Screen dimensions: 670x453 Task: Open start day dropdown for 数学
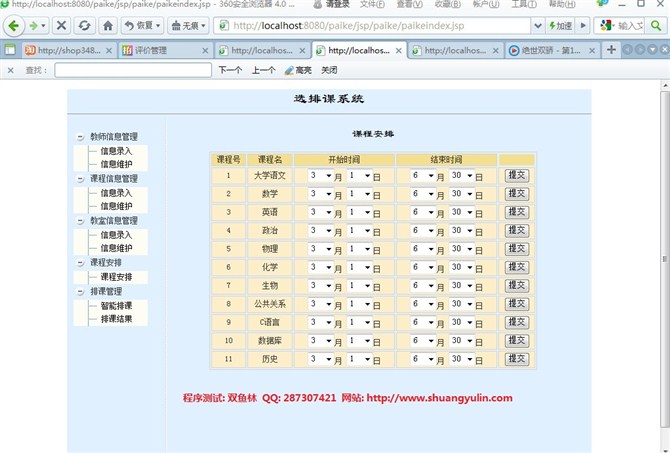(x=359, y=194)
